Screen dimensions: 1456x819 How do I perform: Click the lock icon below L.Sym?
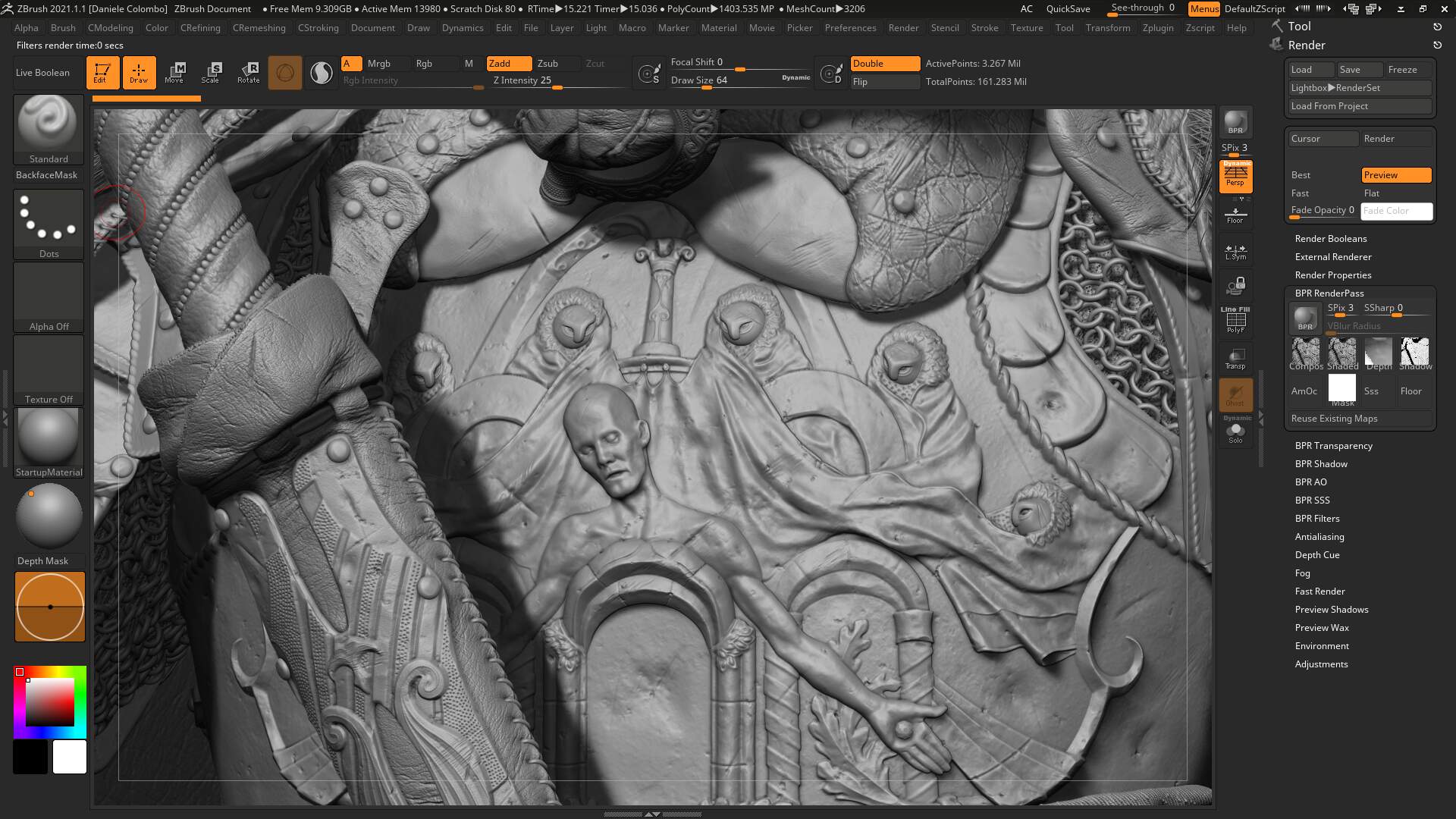(1235, 286)
